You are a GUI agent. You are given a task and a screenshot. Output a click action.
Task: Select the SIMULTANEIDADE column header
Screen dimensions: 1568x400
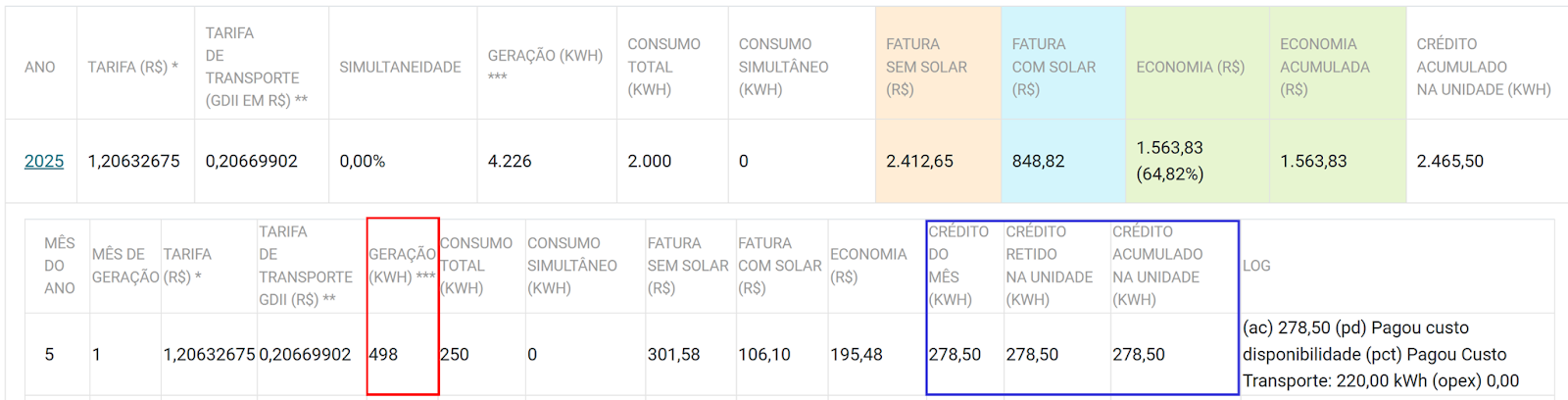[x=400, y=67]
